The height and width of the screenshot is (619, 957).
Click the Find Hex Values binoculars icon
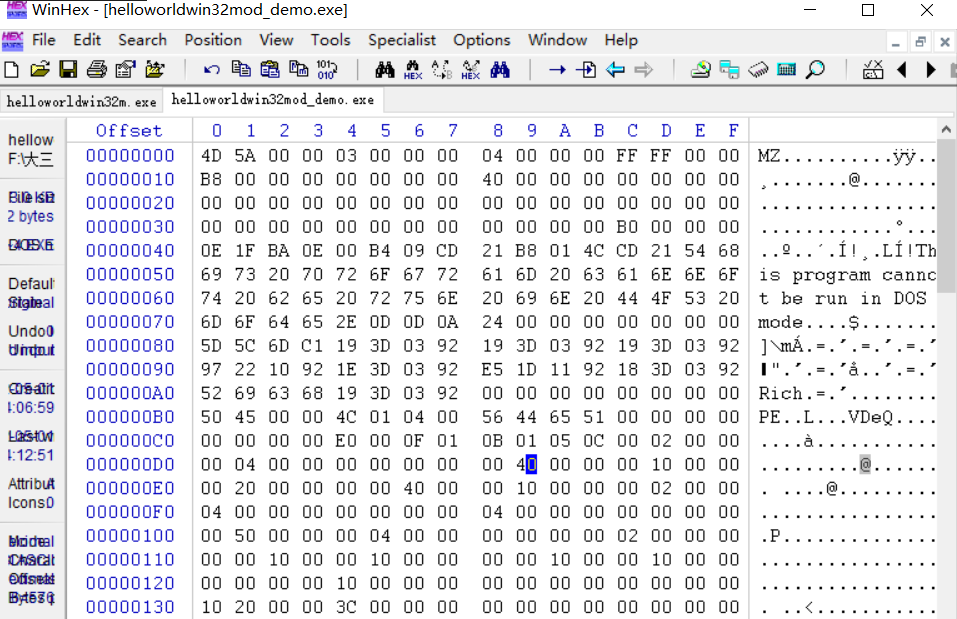pos(413,70)
